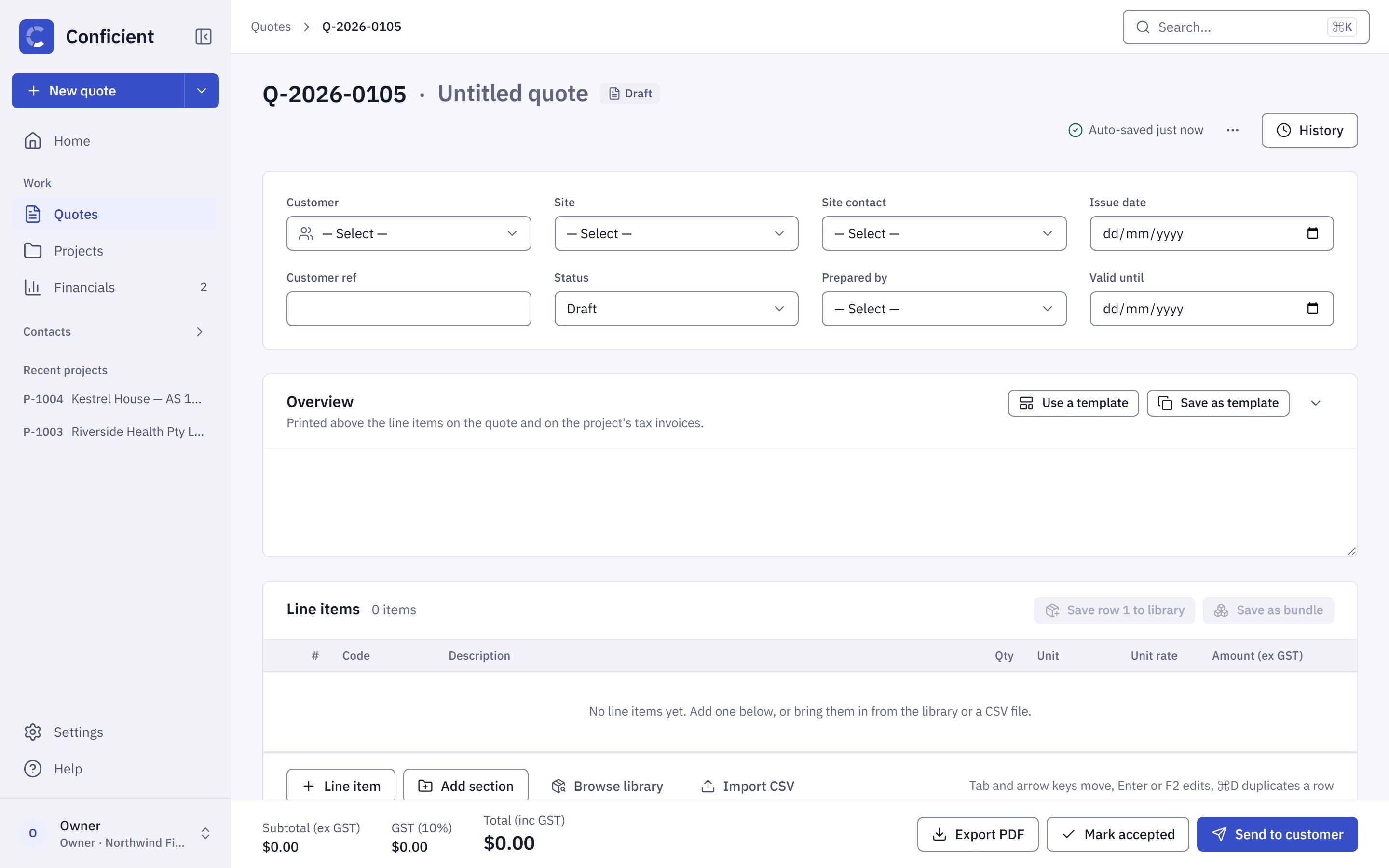Click the New quote button

click(98, 91)
